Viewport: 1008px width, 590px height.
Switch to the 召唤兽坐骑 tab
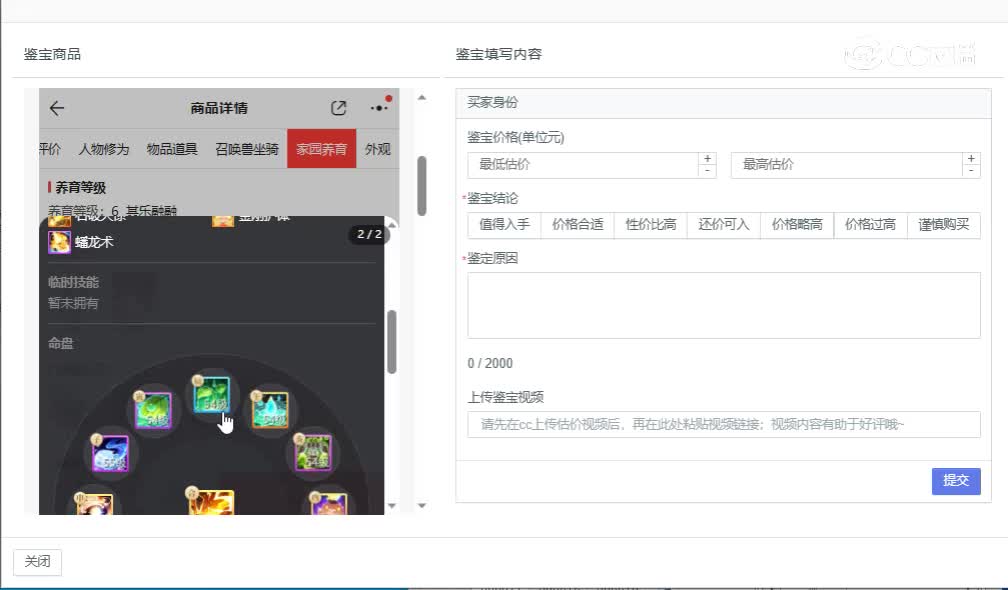pyautogui.click(x=247, y=149)
